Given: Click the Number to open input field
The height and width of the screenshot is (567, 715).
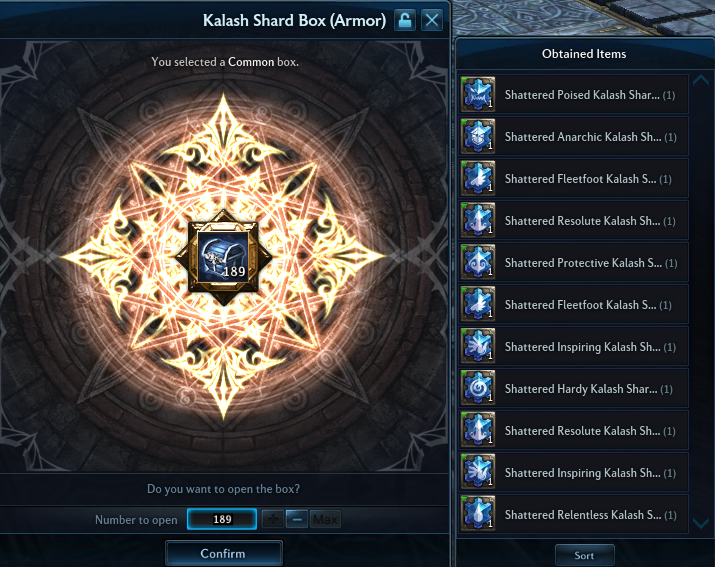Looking at the screenshot, I should [x=222, y=520].
